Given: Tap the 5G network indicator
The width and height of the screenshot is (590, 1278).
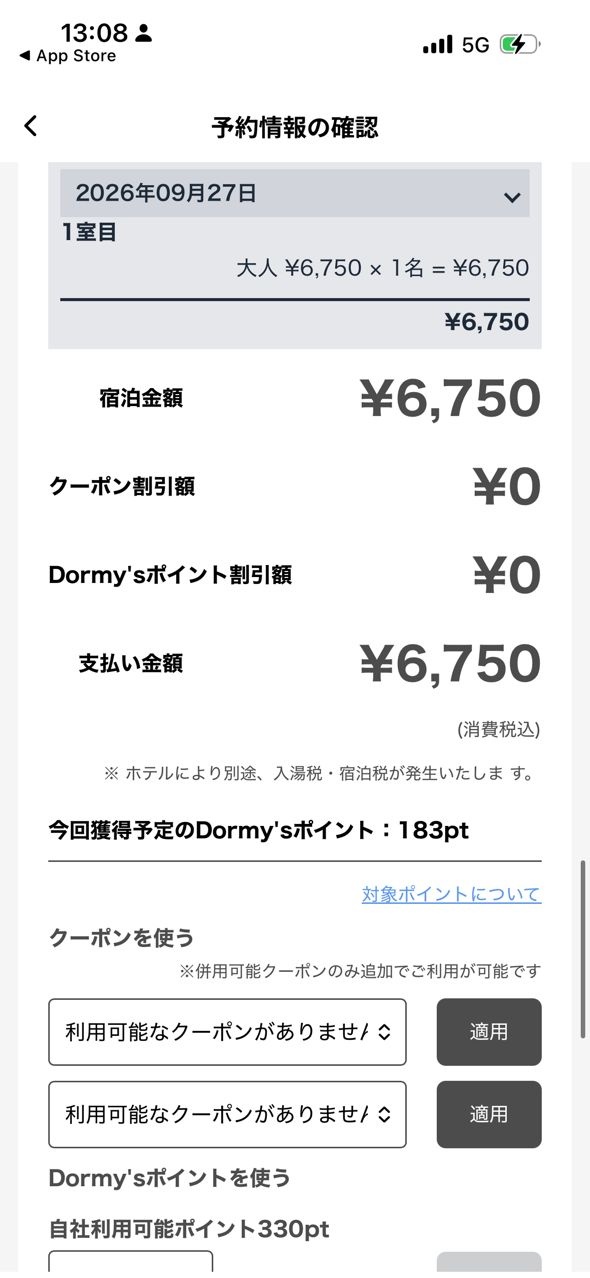Looking at the screenshot, I should (476, 45).
